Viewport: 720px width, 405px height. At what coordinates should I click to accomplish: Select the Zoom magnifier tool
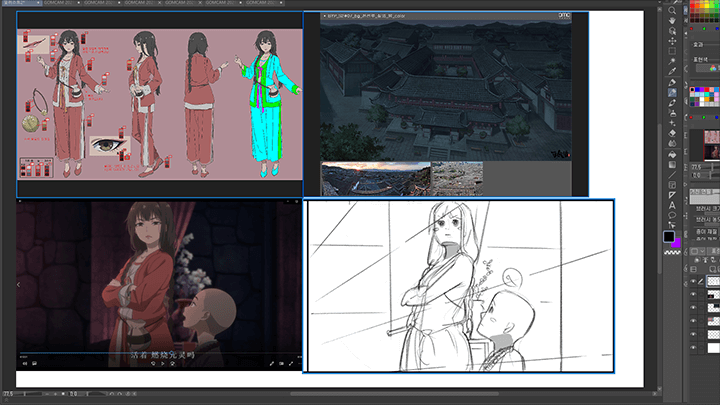click(x=672, y=10)
